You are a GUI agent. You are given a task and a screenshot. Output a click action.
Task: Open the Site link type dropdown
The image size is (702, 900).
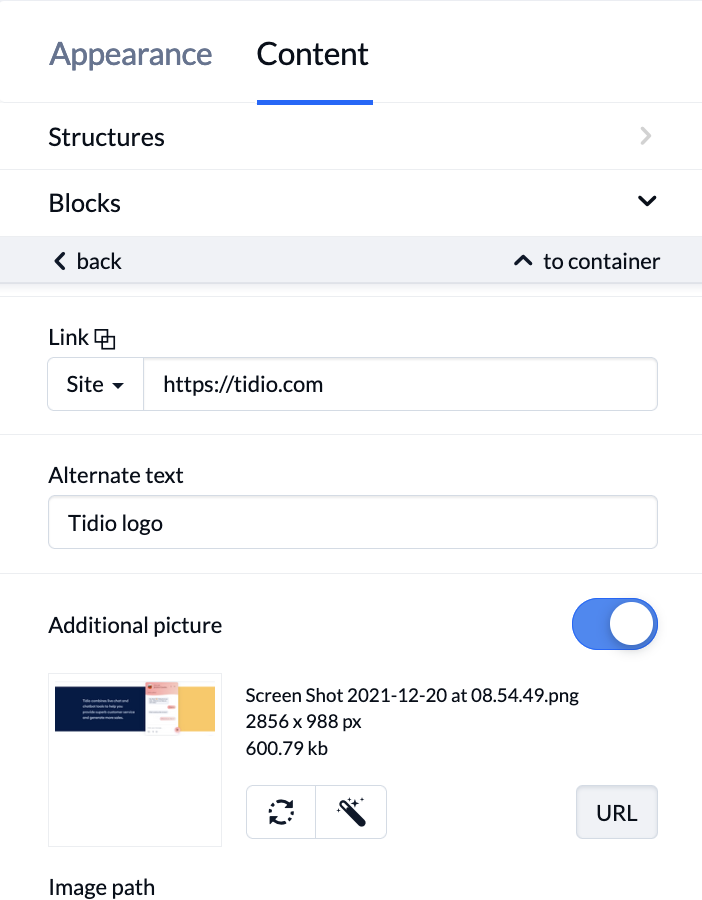(95, 384)
